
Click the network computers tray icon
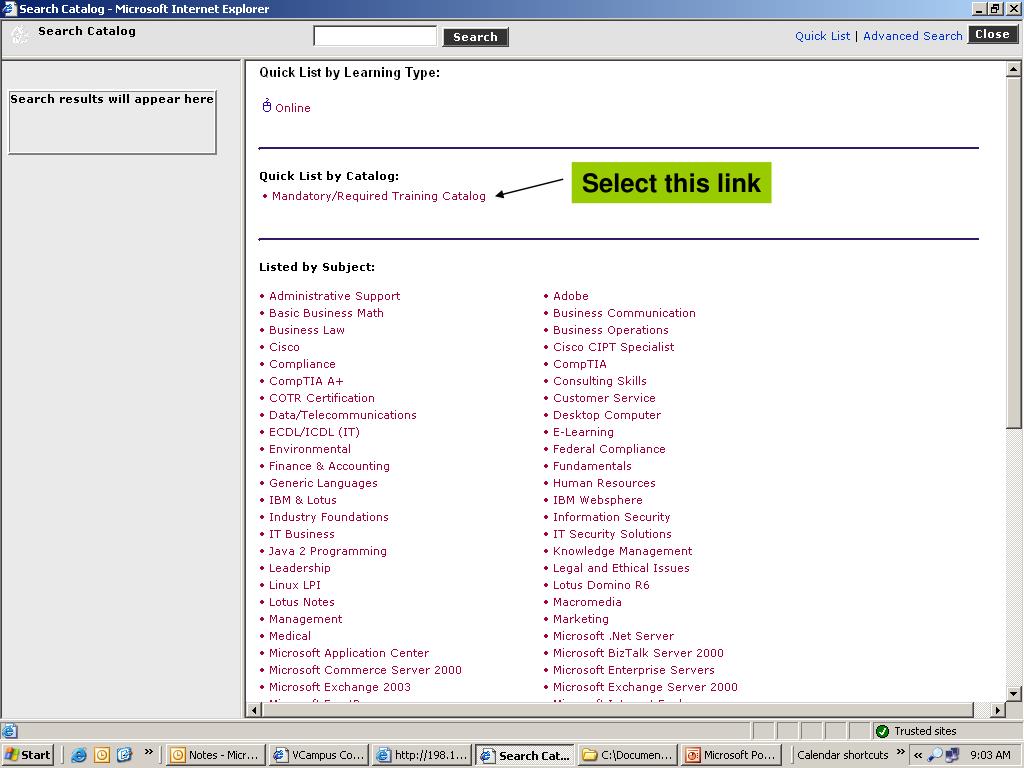tap(952, 755)
